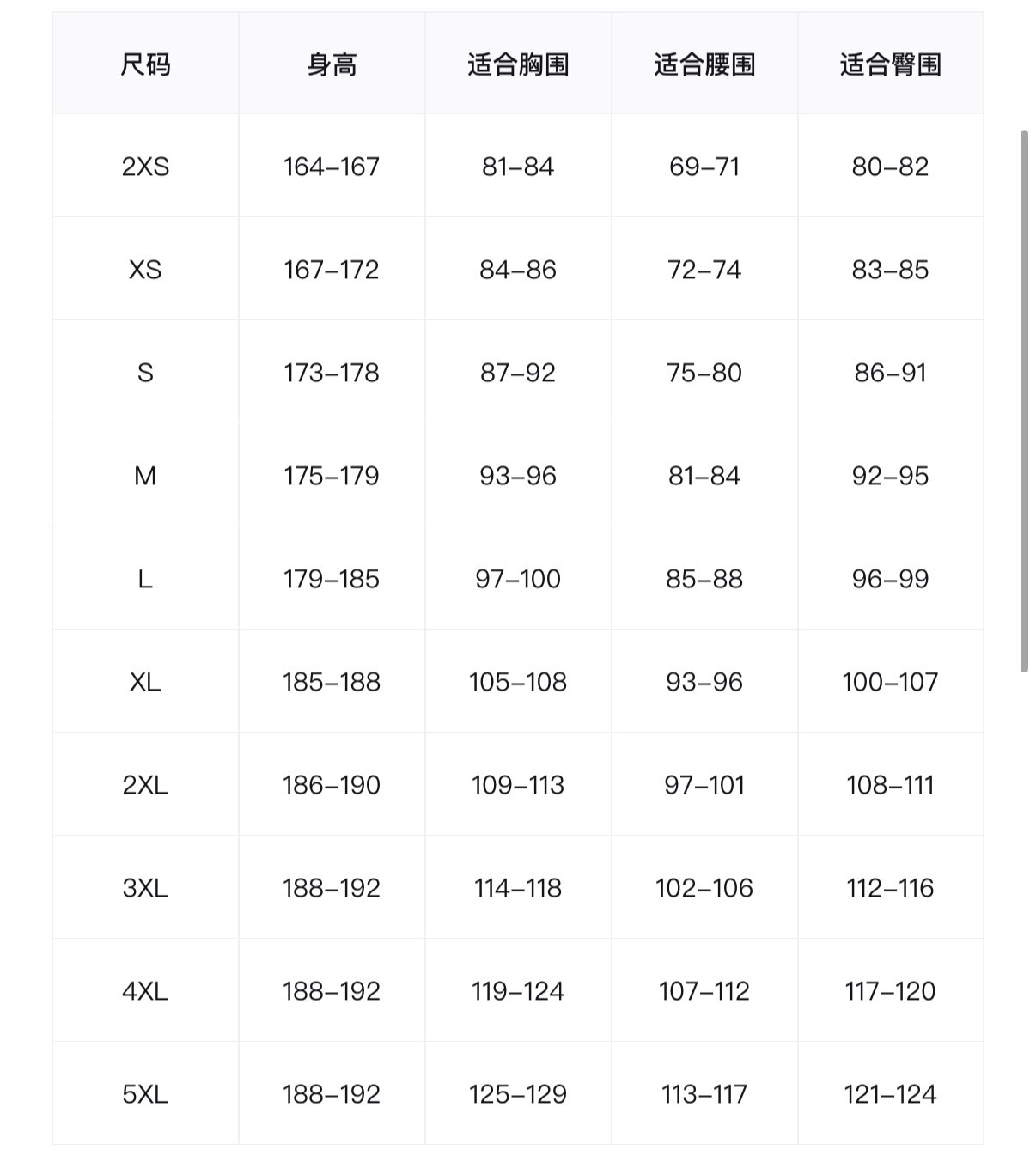Image resolution: width=1036 pixels, height=1162 pixels.
Task: Click the vertical scrollbar thumb
Action: 1024,401
